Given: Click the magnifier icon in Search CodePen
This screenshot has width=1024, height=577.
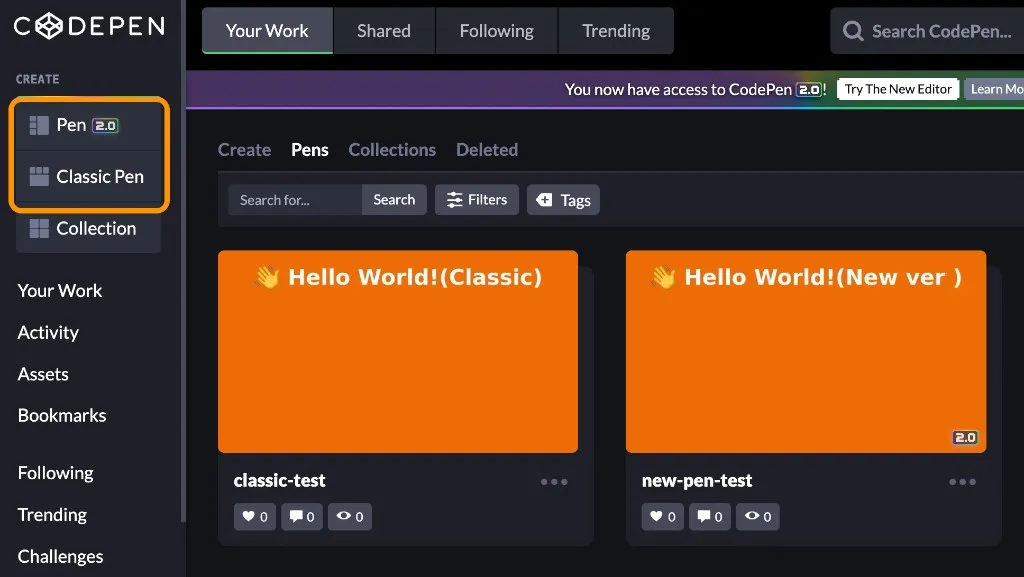Looking at the screenshot, I should pos(853,31).
